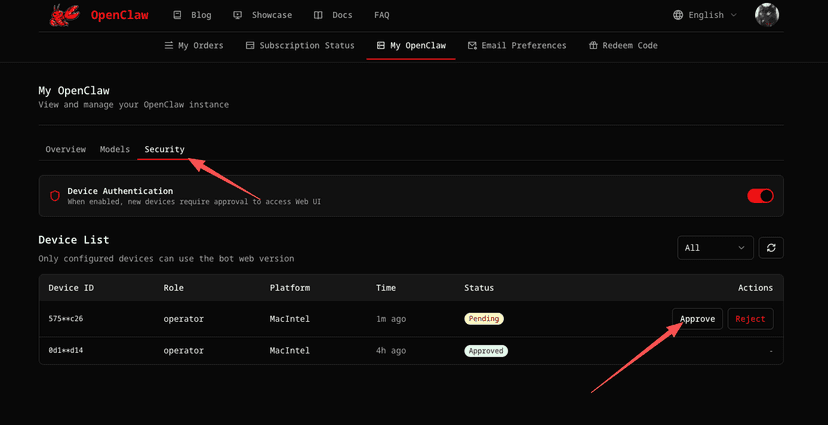Click the Platform column header

click(290, 288)
